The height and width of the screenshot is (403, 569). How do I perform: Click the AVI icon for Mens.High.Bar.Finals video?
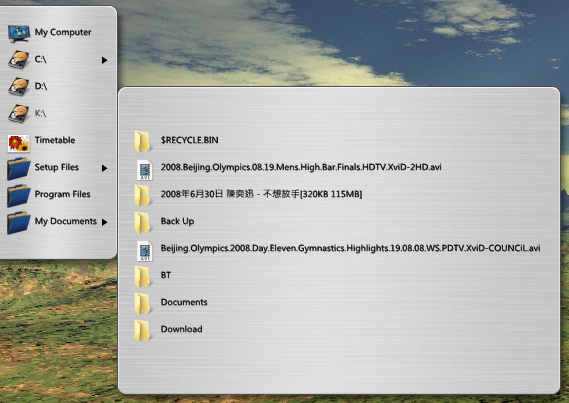[x=145, y=170]
